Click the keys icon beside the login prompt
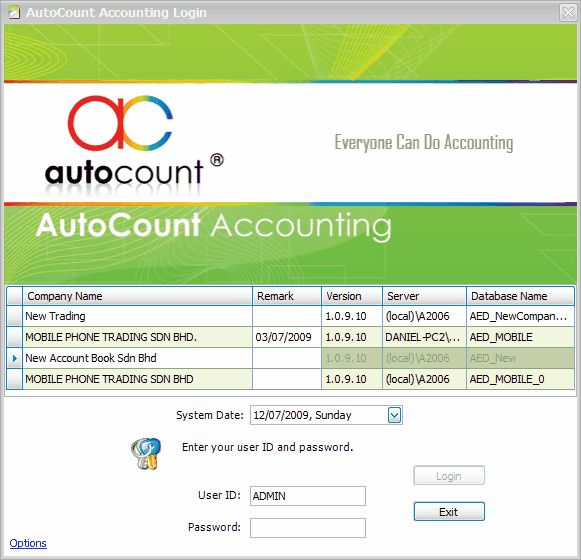The width and height of the screenshot is (581, 560). pyautogui.click(x=146, y=454)
